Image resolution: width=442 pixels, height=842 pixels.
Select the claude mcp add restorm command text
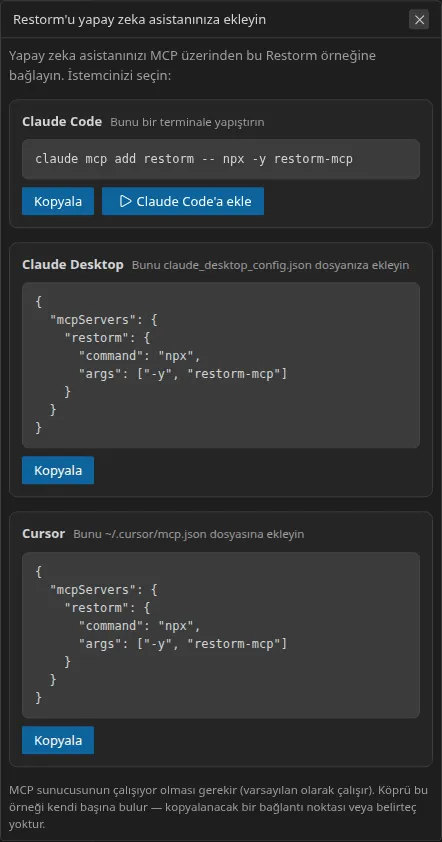[x=194, y=159]
